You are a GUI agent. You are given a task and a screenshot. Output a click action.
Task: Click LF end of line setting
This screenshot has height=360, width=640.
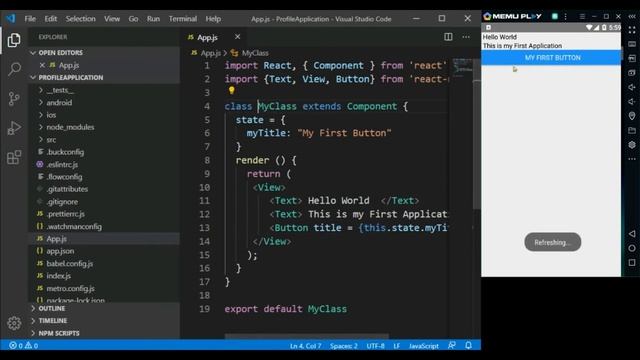point(397,346)
